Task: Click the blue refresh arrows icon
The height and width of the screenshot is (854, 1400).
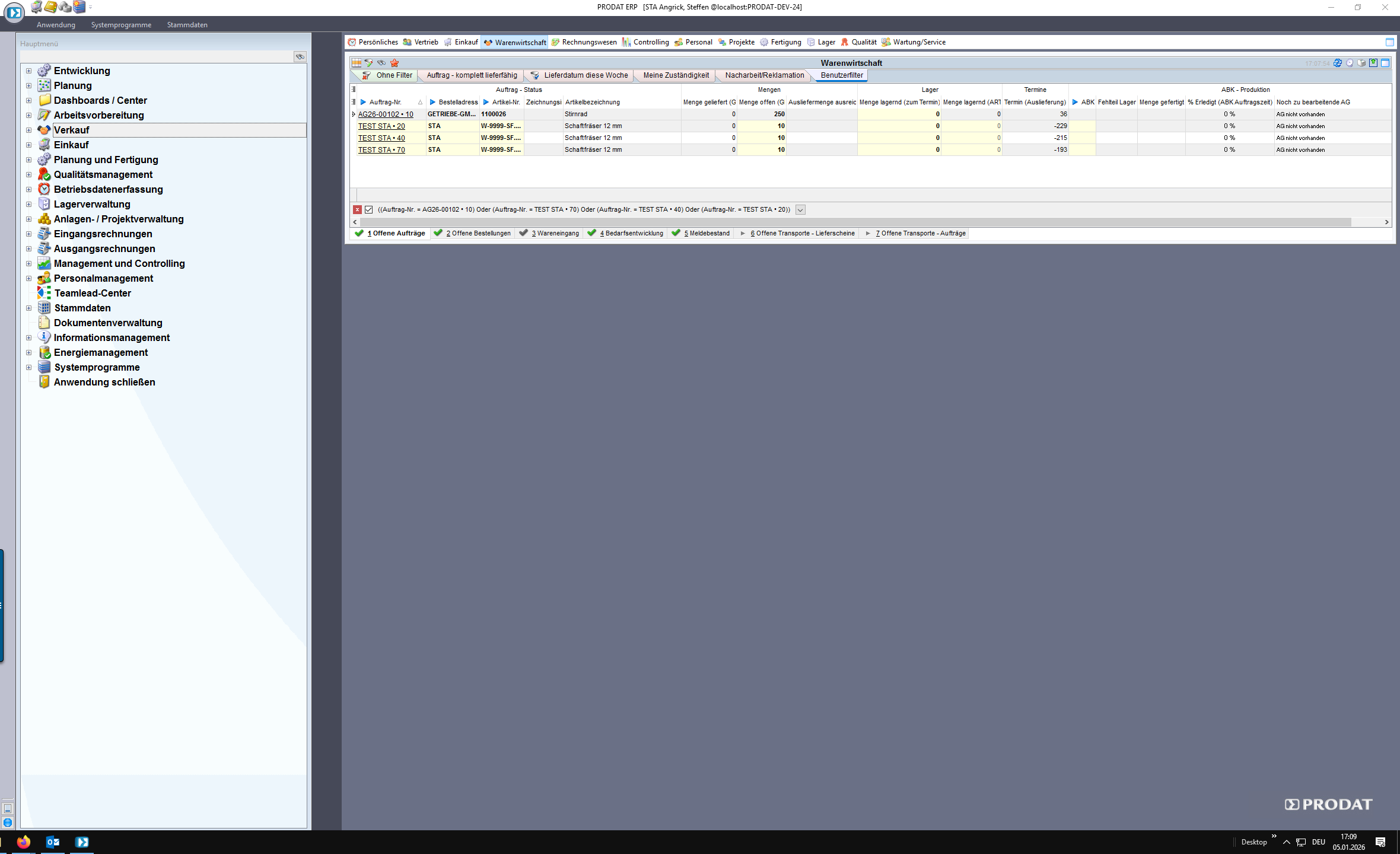Action: point(1338,63)
